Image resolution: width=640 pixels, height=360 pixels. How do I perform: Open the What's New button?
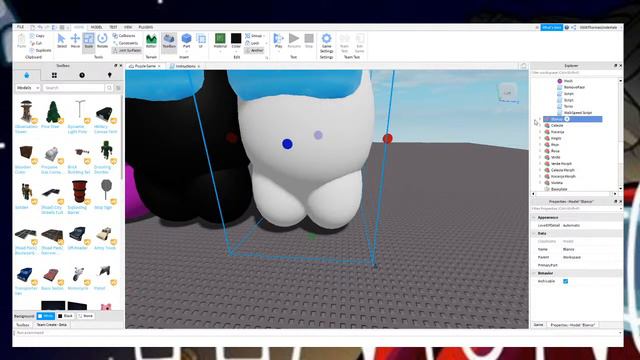click(551, 27)
